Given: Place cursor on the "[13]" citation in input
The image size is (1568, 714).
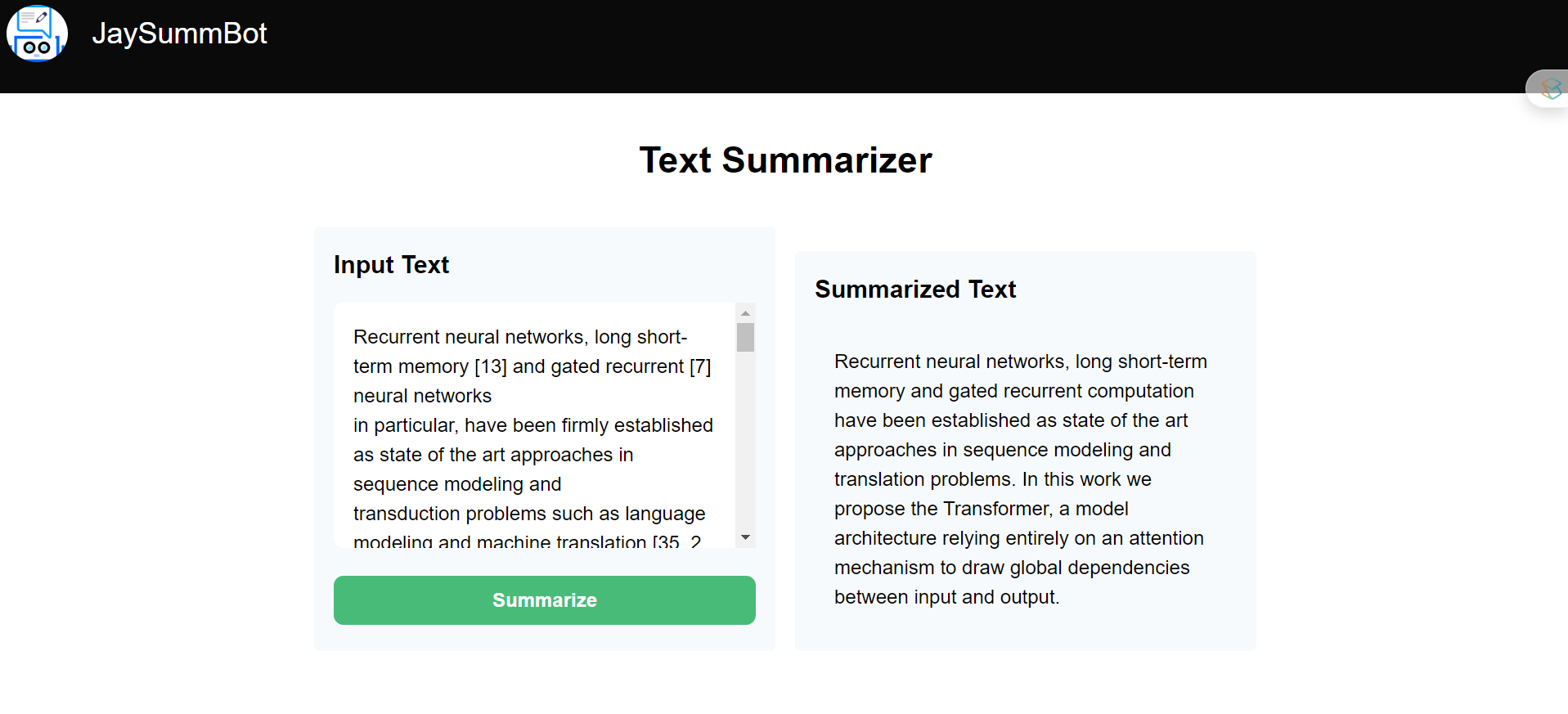Looking at the screenshot, I should [x=491, y=367].
